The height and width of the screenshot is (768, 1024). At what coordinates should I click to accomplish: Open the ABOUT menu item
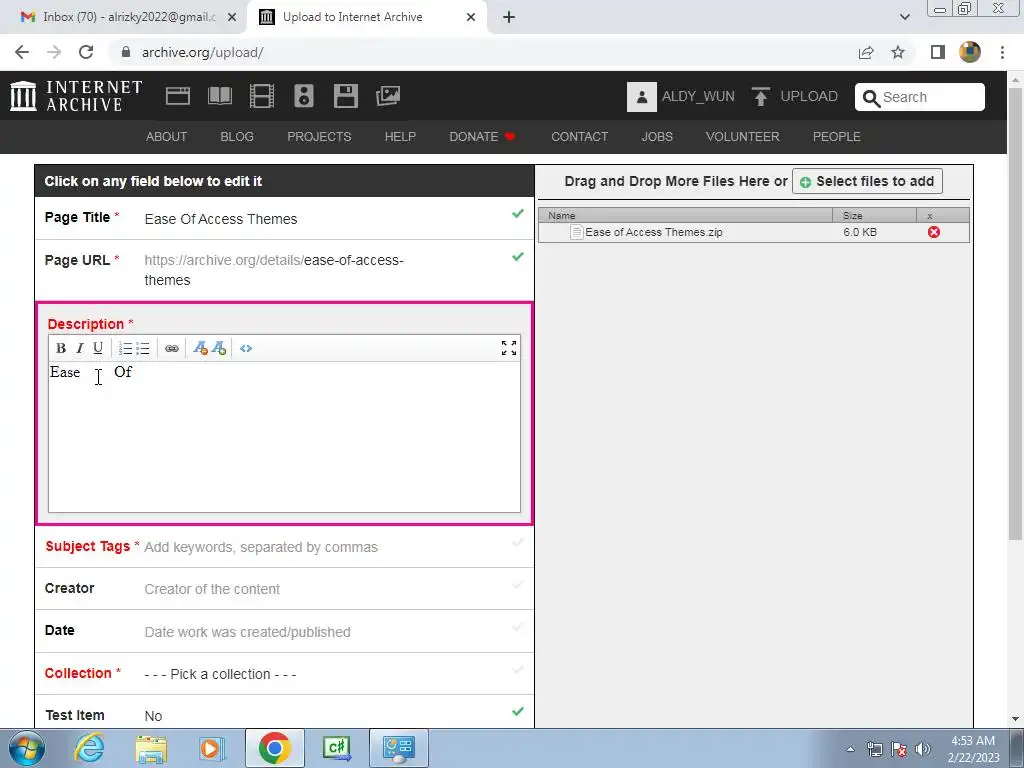167,136
